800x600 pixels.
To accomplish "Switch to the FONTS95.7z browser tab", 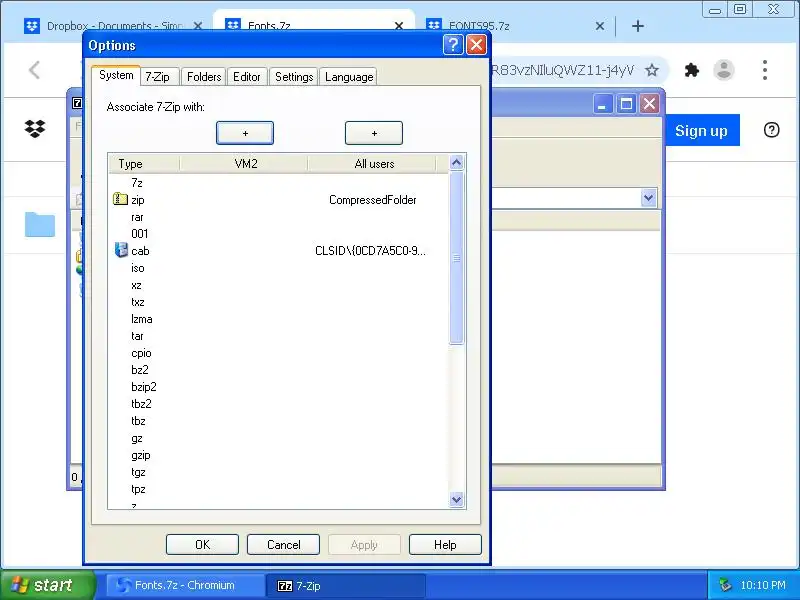I will [515, 26].
